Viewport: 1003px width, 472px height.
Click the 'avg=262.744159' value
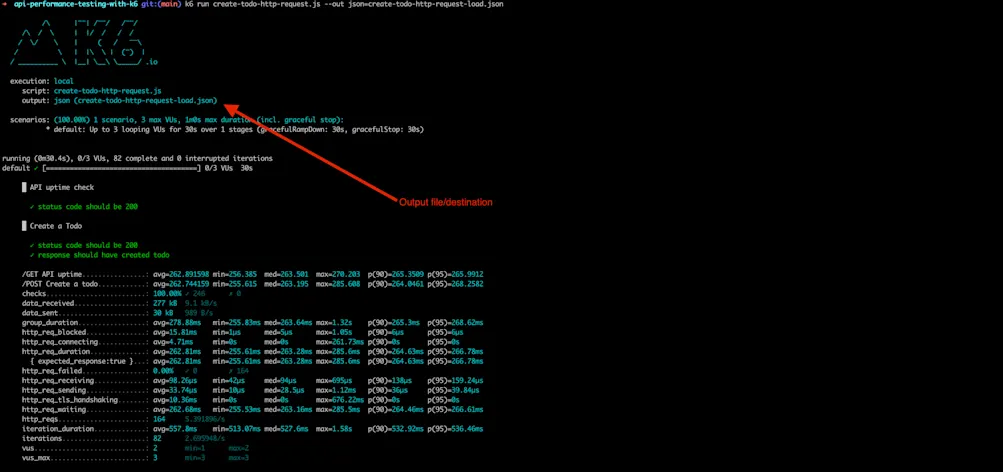click(181, 283)
